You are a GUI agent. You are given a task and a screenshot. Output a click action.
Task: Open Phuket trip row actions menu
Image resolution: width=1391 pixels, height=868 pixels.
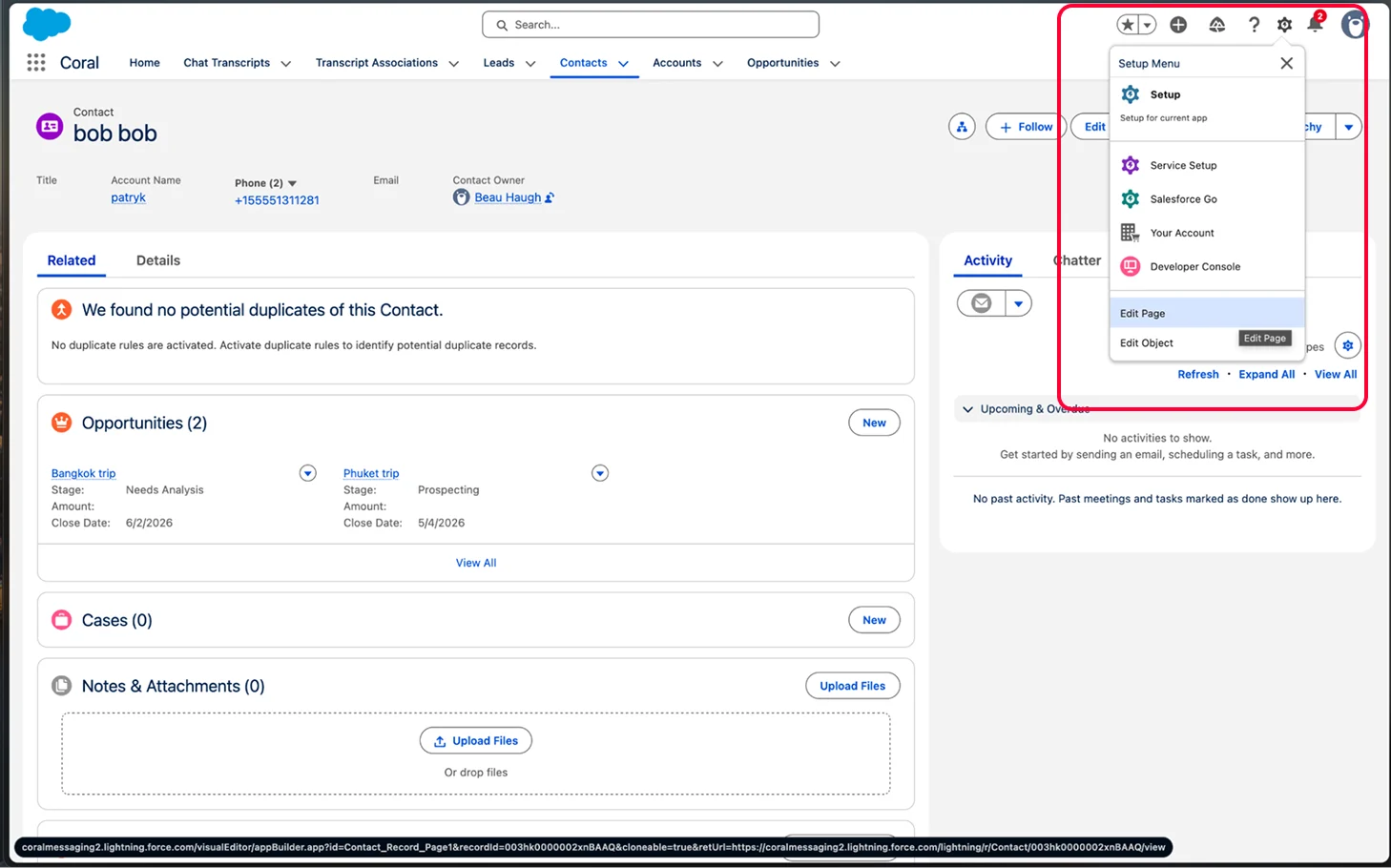click(x=599, y=473)
